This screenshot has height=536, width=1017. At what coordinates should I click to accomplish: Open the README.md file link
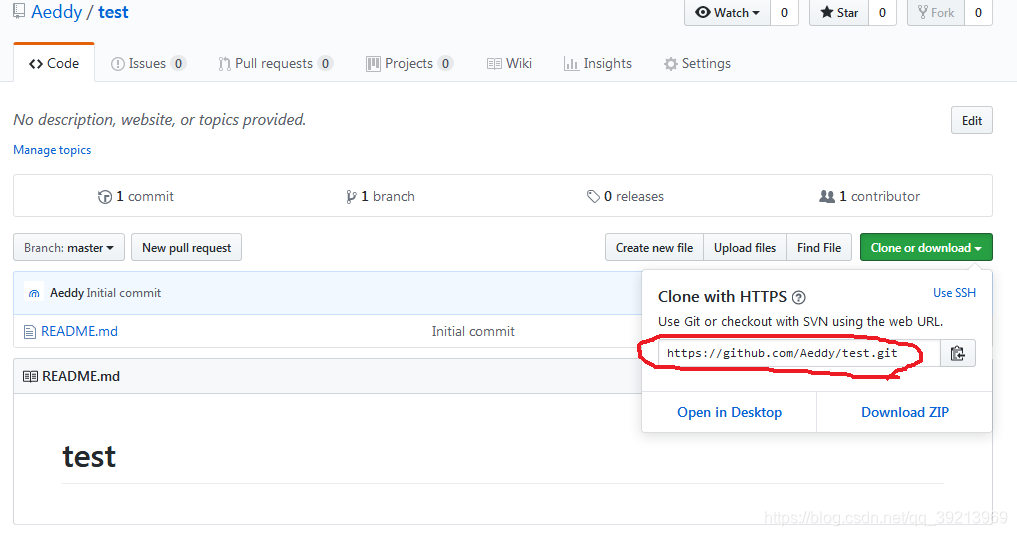pos(79,331)
